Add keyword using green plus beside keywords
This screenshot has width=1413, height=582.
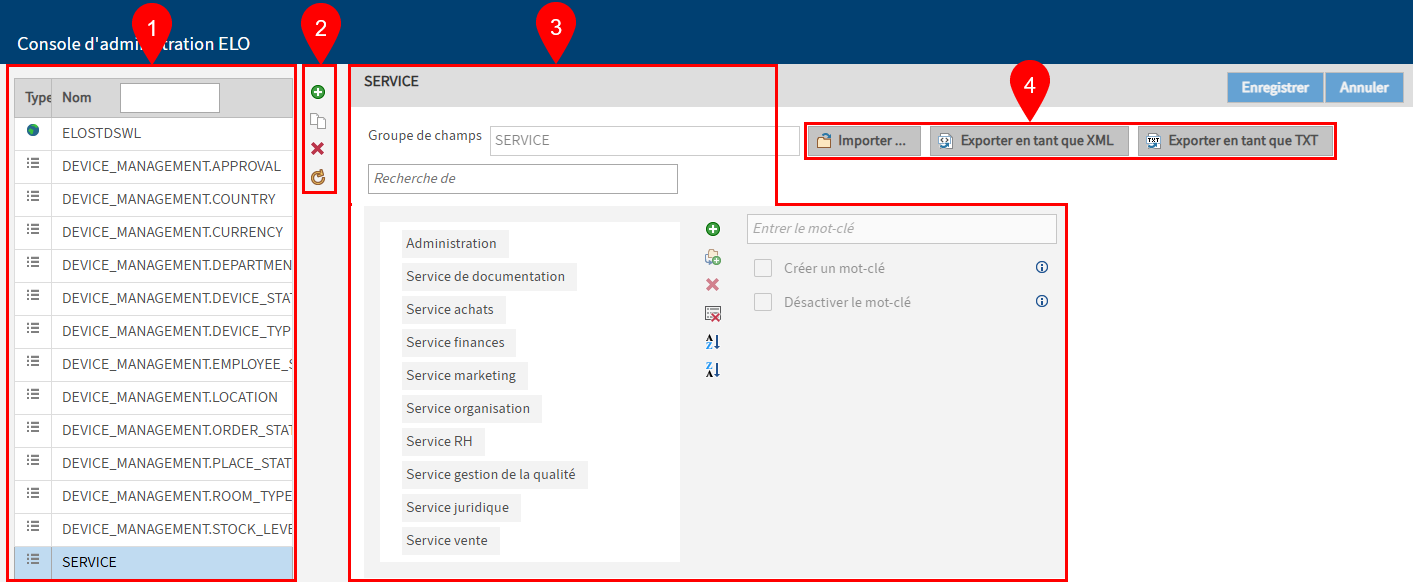coord(713,230)
